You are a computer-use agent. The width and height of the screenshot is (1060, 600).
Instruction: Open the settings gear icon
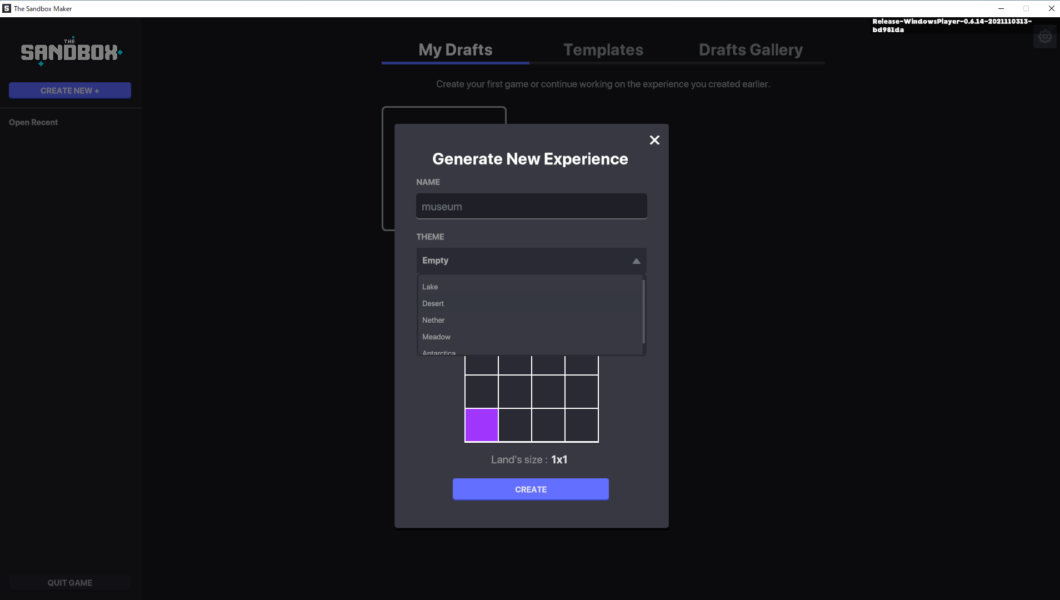(x=1045, y=37)
